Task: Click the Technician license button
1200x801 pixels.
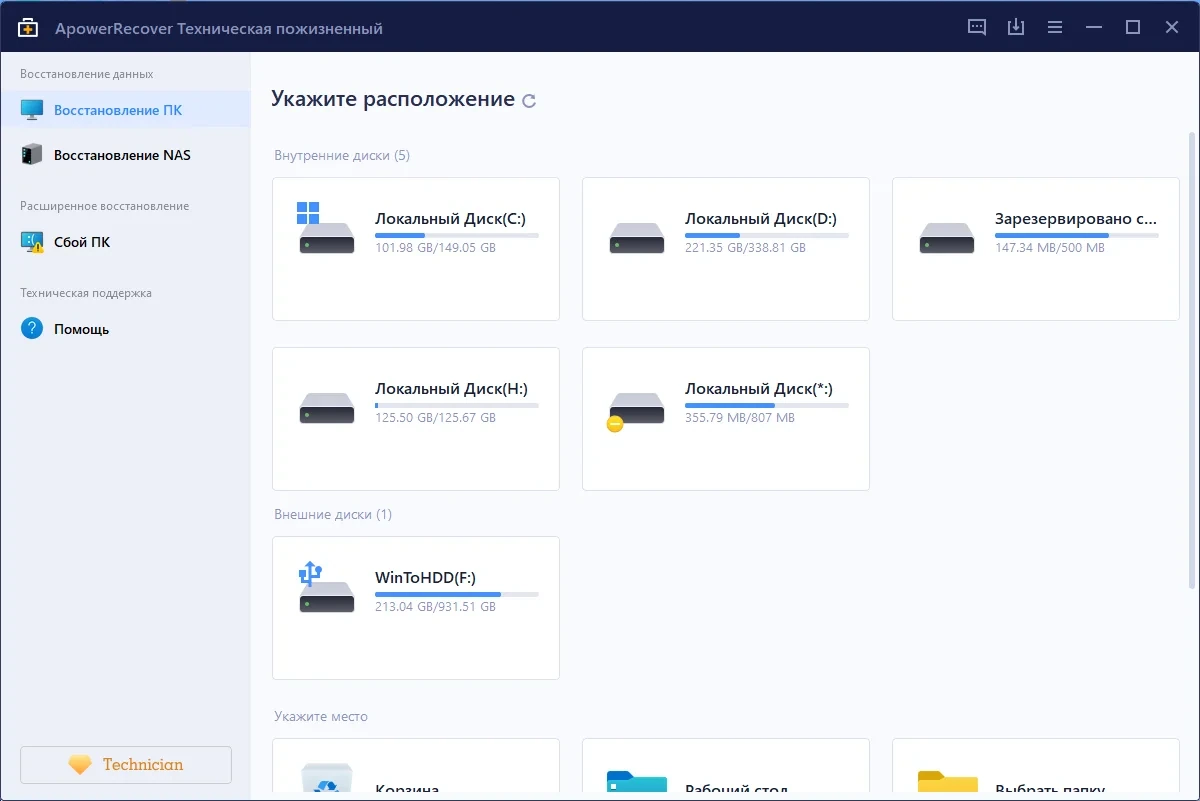Action: [x=126, y=765]
